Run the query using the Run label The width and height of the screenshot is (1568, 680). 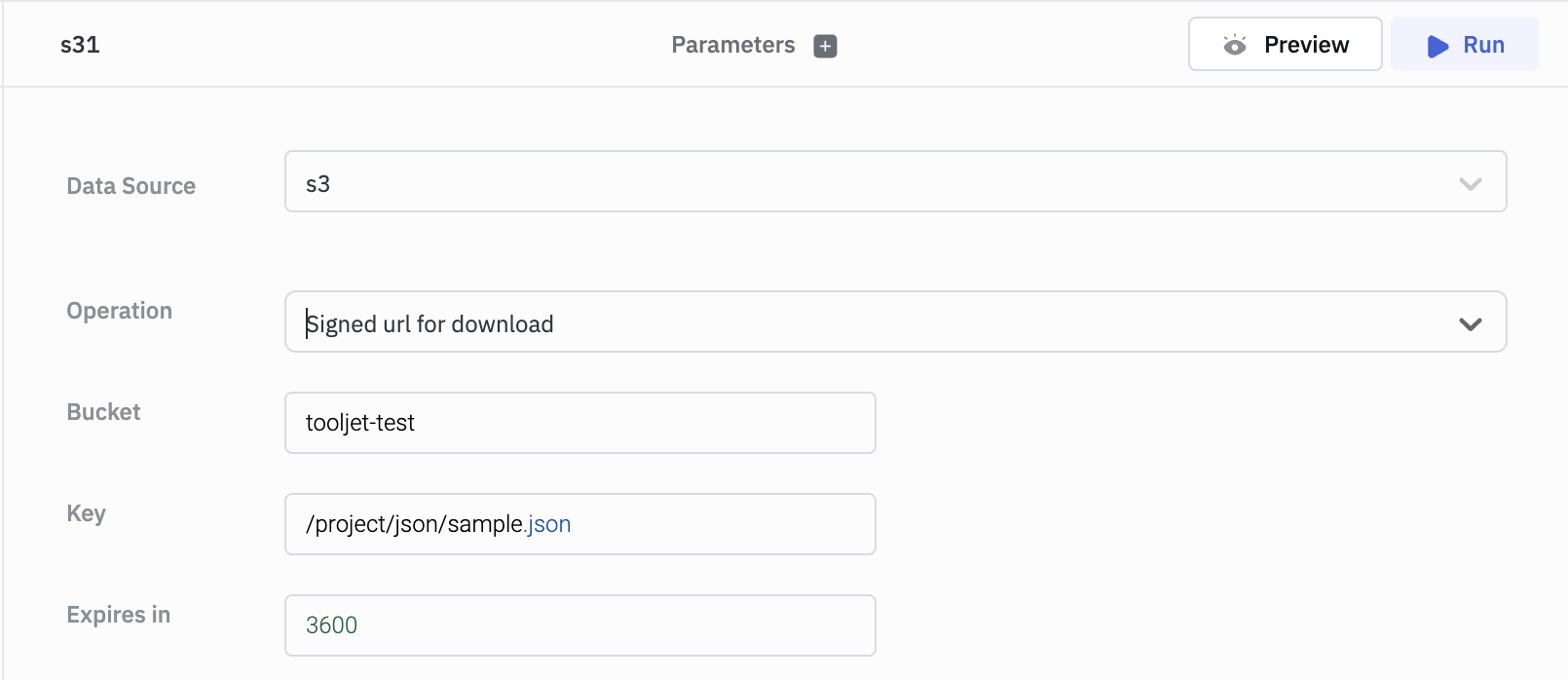pos(1483,45)
